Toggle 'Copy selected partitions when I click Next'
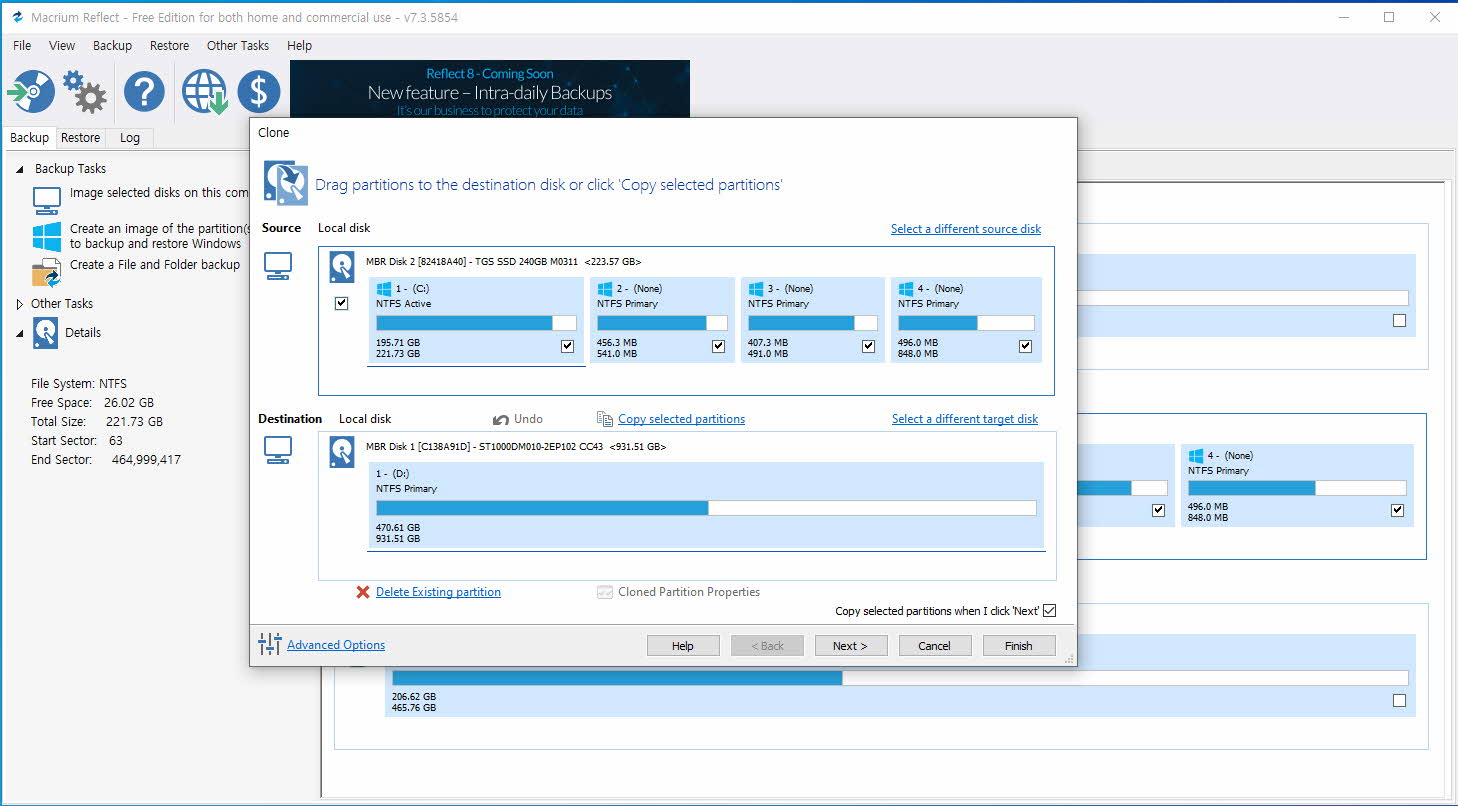Viewport: 1458px width, 806px height. (x=1049, y=611)
